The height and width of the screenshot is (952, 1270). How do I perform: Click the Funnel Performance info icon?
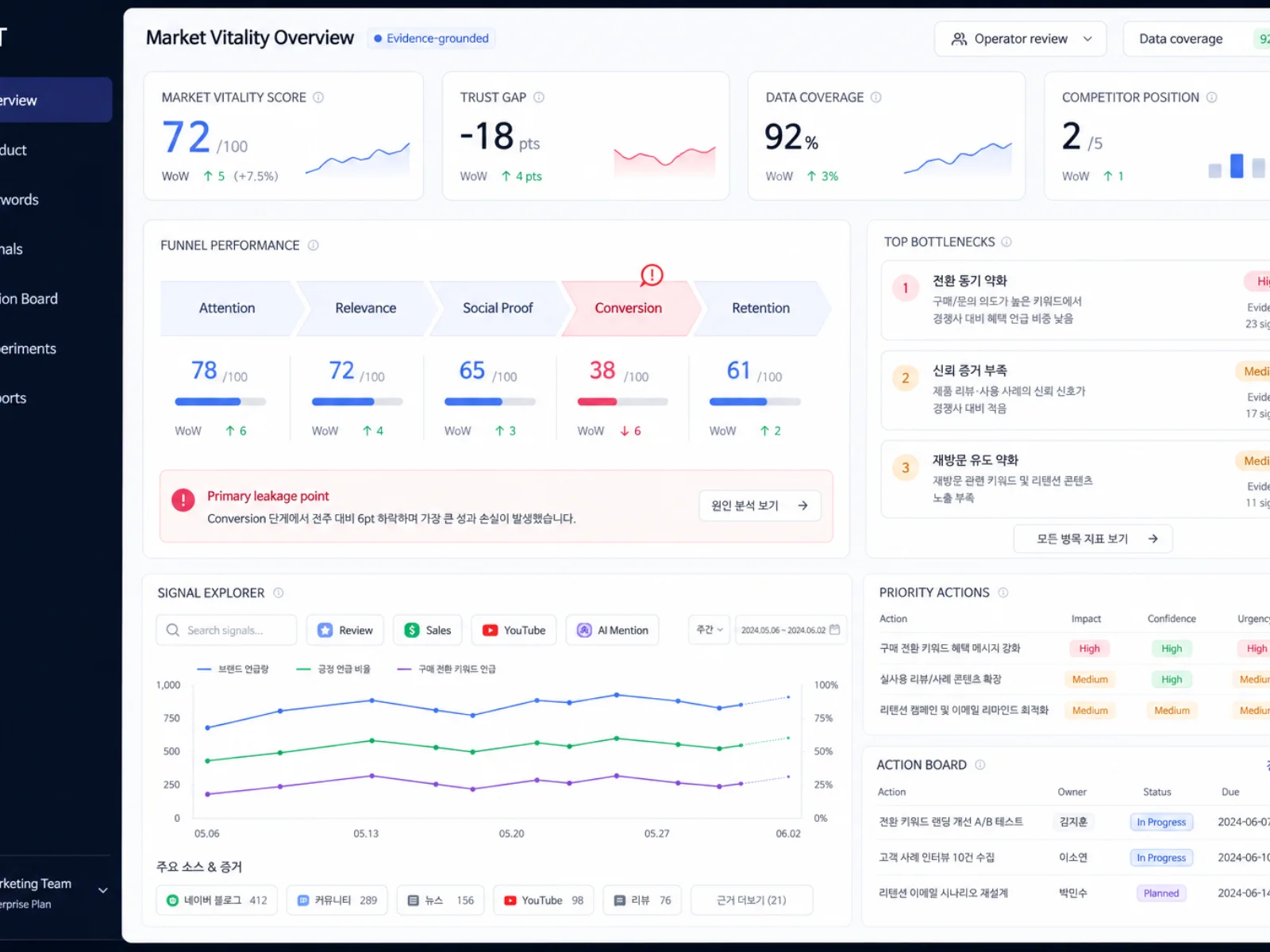314,246
